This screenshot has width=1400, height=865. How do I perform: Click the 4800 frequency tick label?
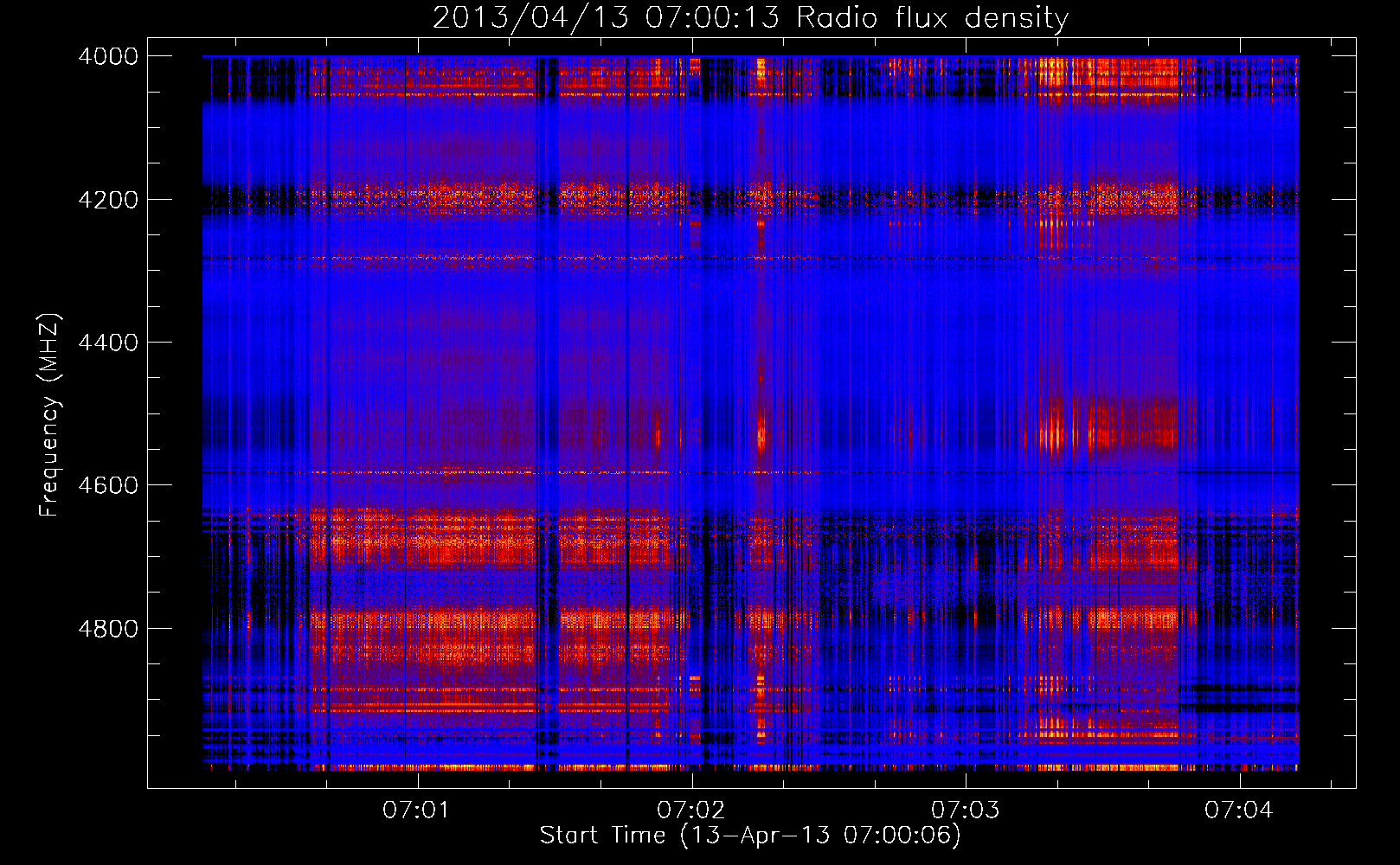tap(108, 629)
